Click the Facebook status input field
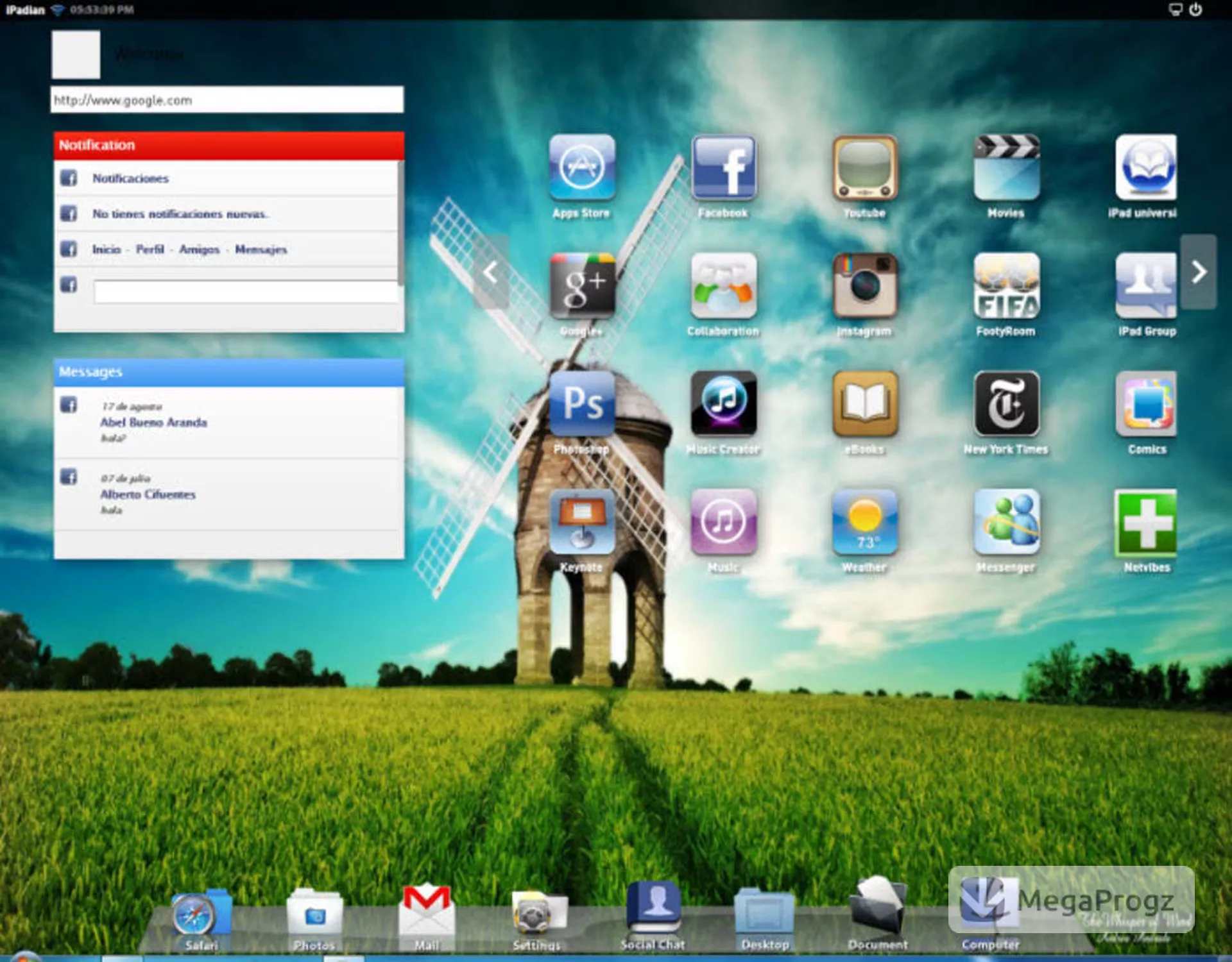 pos(246,292)
